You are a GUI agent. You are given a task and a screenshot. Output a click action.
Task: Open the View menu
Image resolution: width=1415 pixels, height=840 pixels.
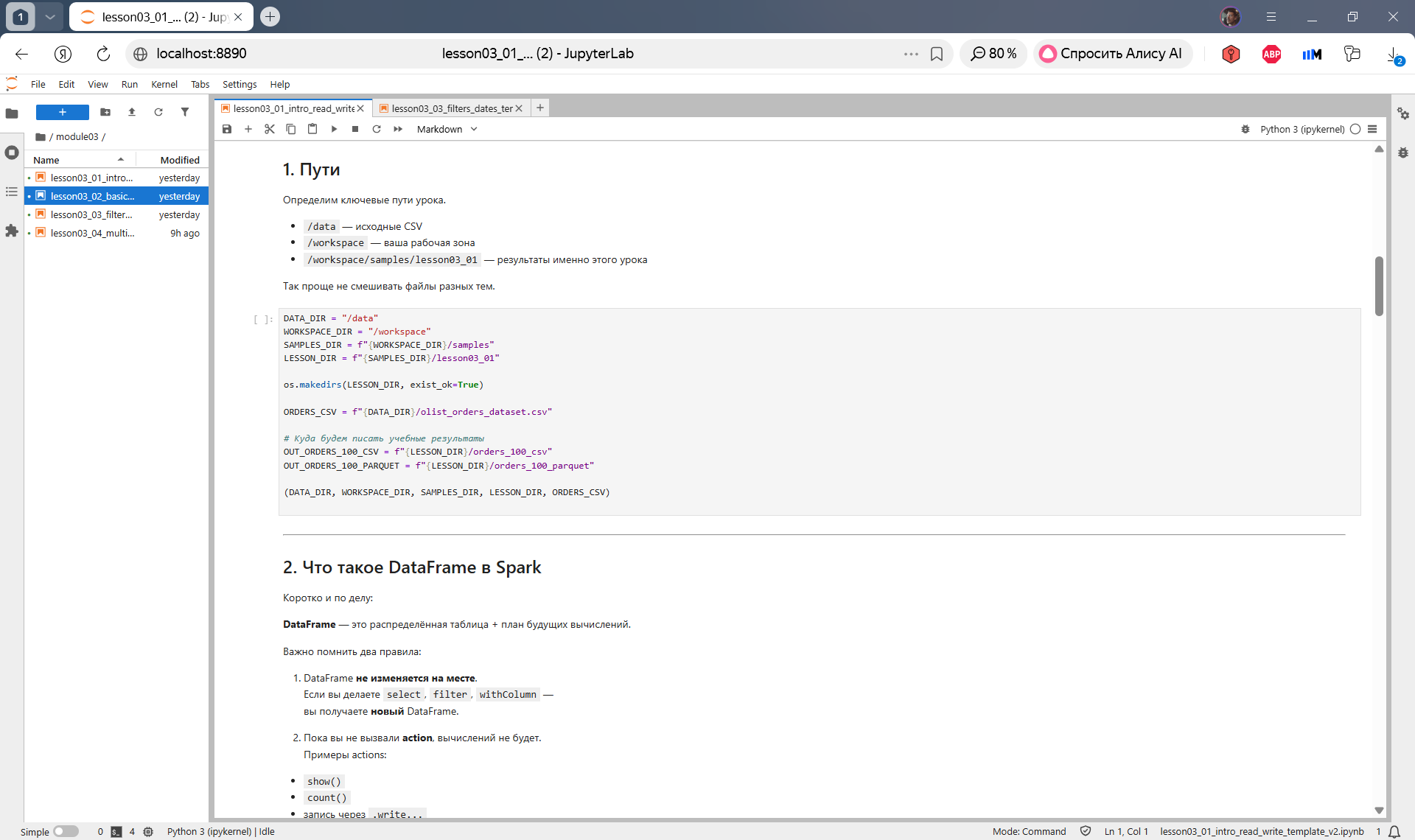click(x=98, y=84)
